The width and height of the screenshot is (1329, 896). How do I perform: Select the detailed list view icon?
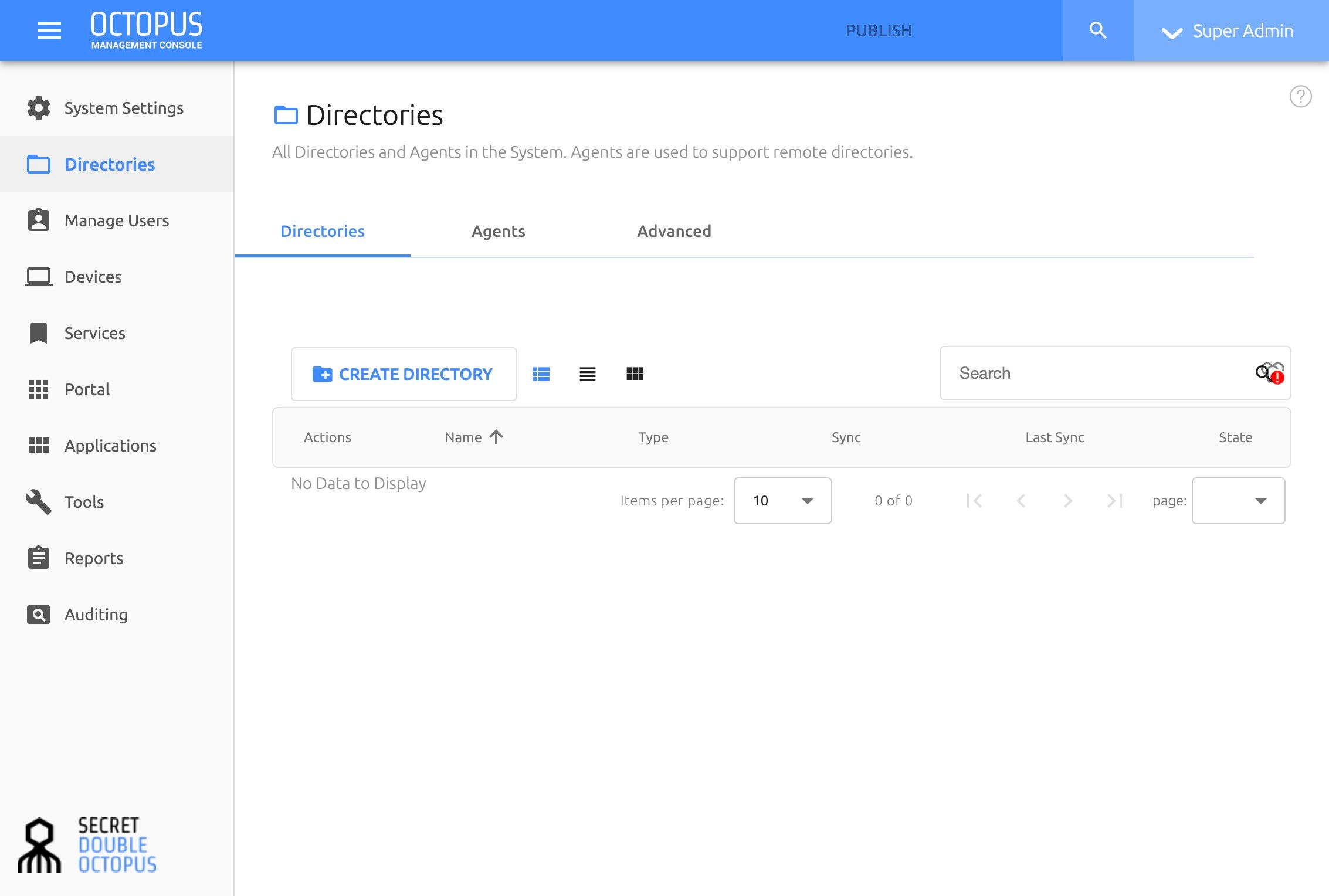tap(541, 374)
